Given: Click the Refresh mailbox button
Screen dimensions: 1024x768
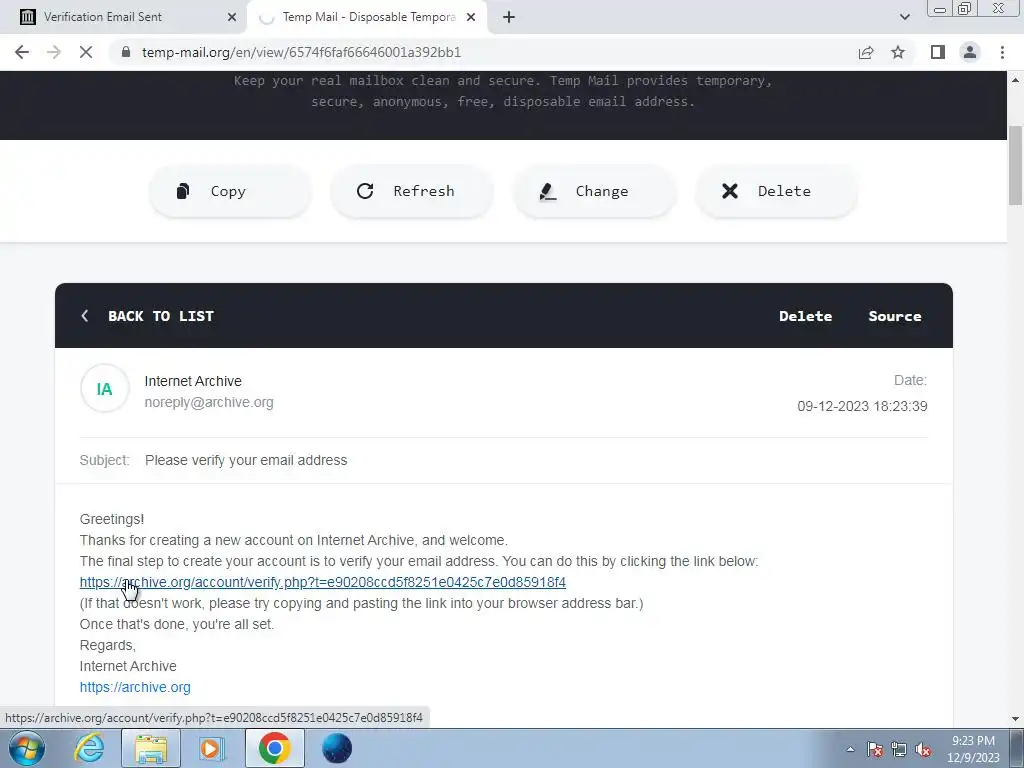Looking at the screenshot, I should pos(411,191).
